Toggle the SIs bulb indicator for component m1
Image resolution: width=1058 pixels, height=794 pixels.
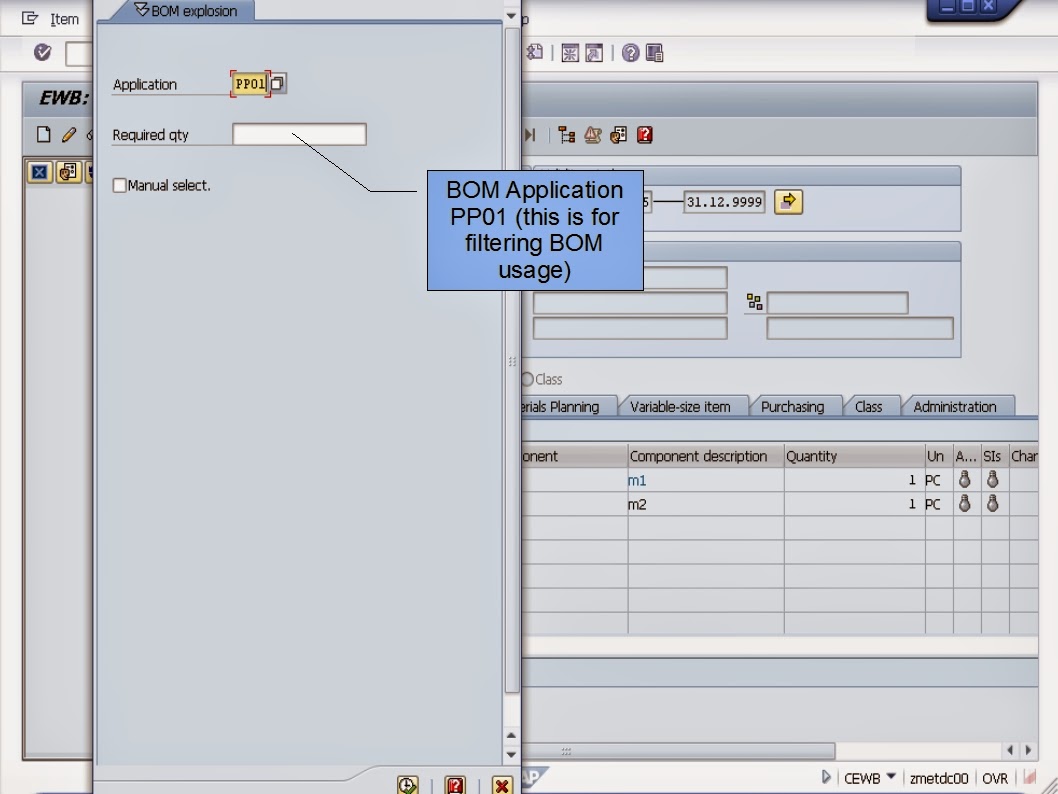point(992,479)
